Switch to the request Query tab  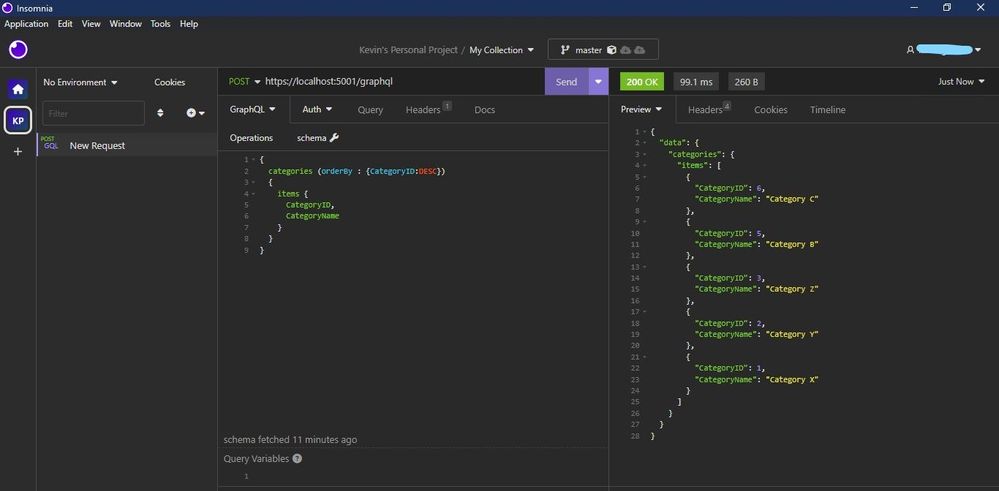370,110
